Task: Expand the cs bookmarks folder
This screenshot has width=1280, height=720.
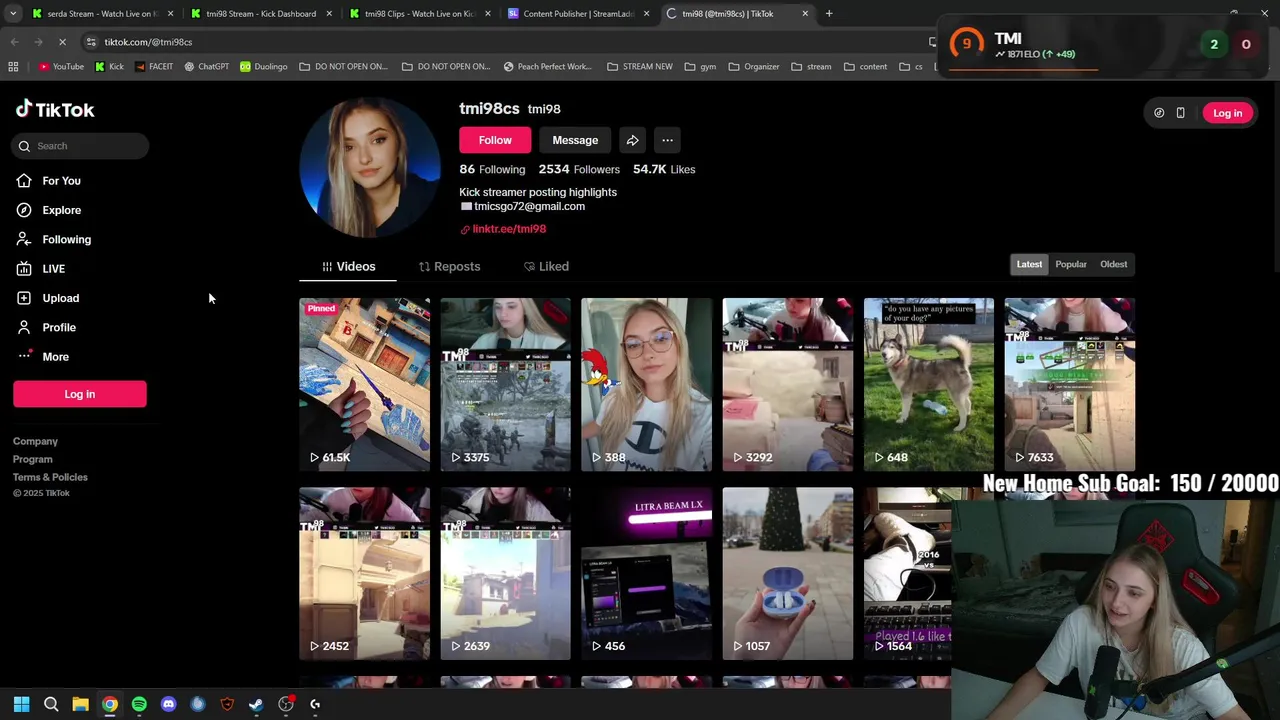Action: point(911,67)
